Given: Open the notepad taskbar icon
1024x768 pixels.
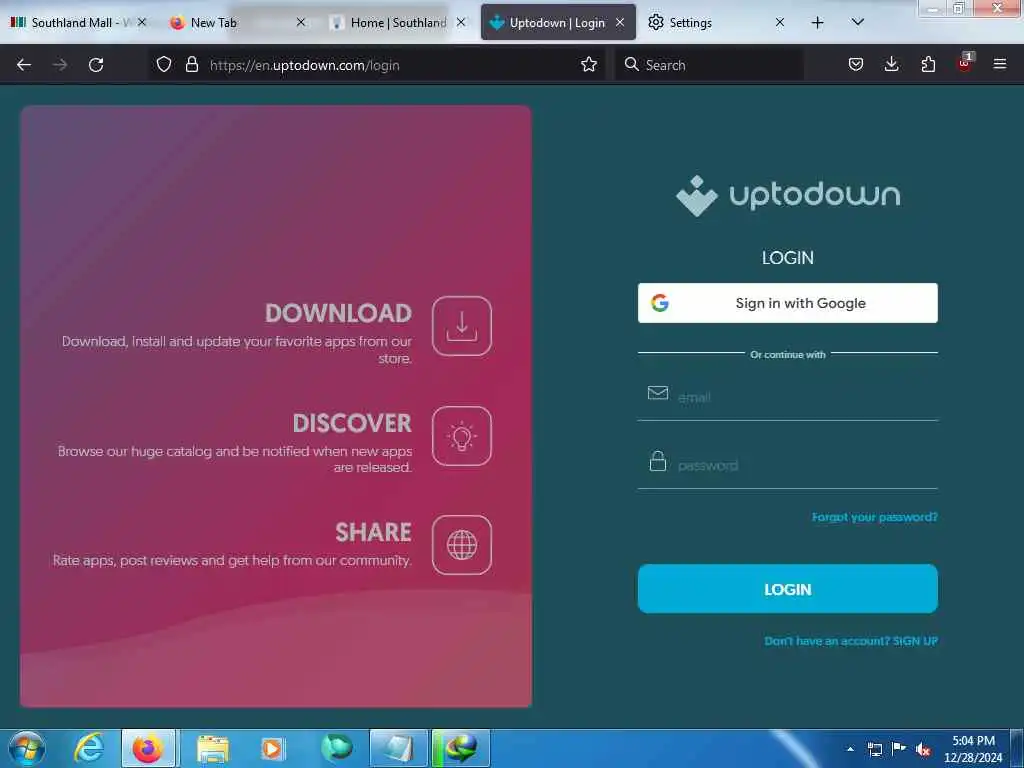Looking at the screenshot, I should coord(398,748).
